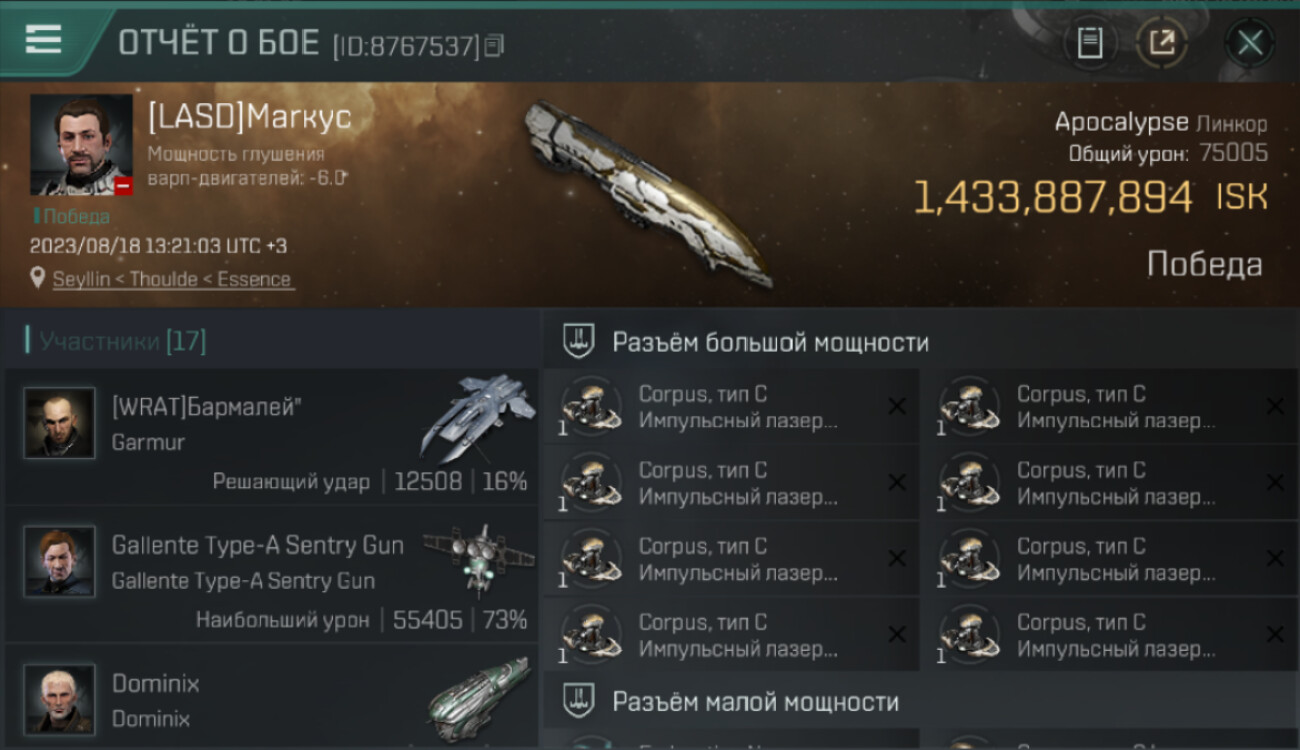
Task: Expand the Разъём малой мощности section
Action: 920,701
